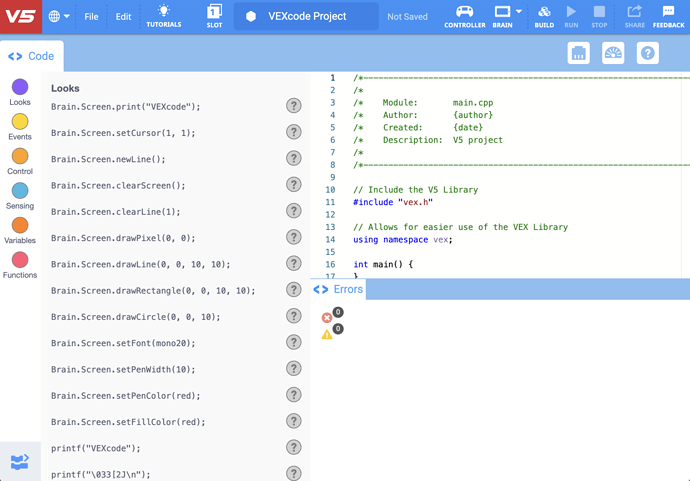Click the Share icon
This screenshot has width=690, height=481.
(x=635, y=16)
